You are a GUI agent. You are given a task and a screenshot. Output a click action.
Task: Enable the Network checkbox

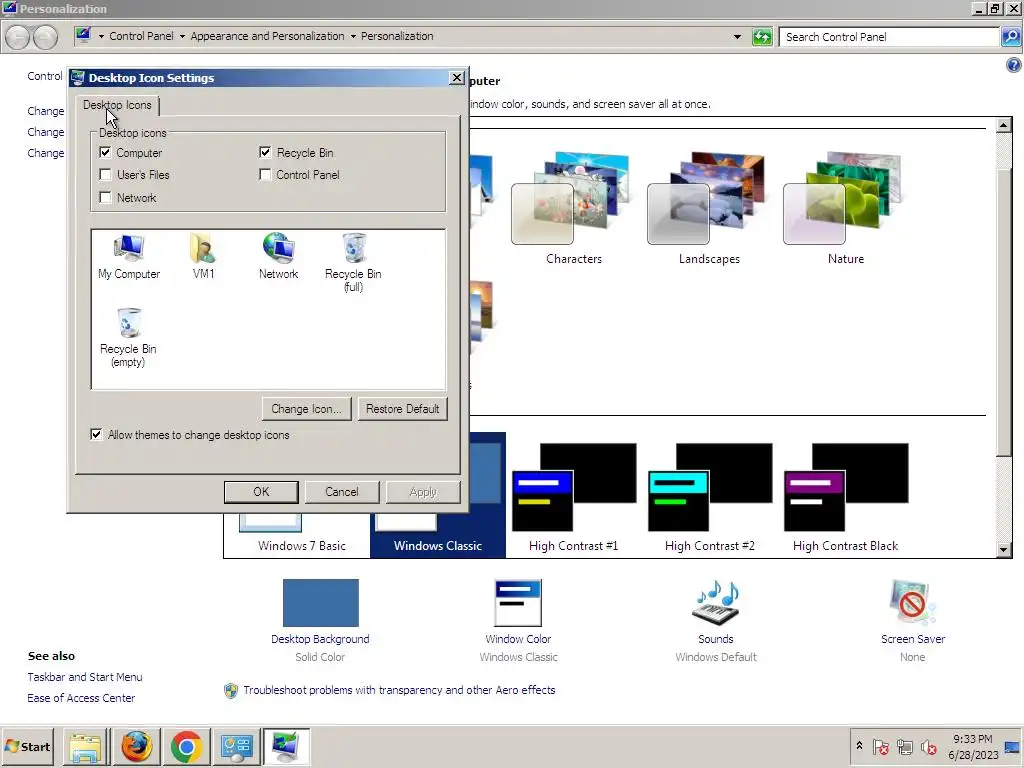[105, 197]
